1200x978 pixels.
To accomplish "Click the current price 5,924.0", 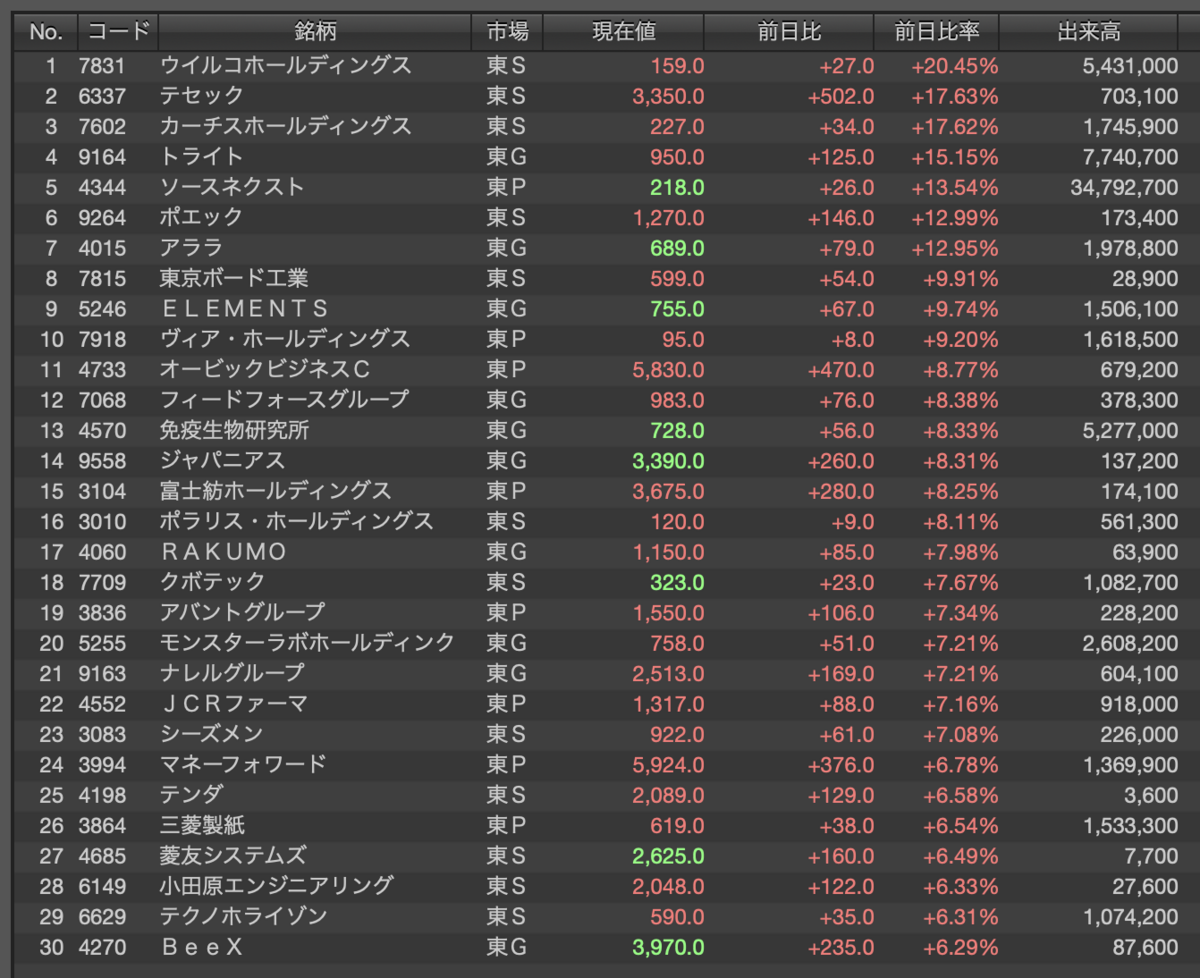I will tap(668, 764).
